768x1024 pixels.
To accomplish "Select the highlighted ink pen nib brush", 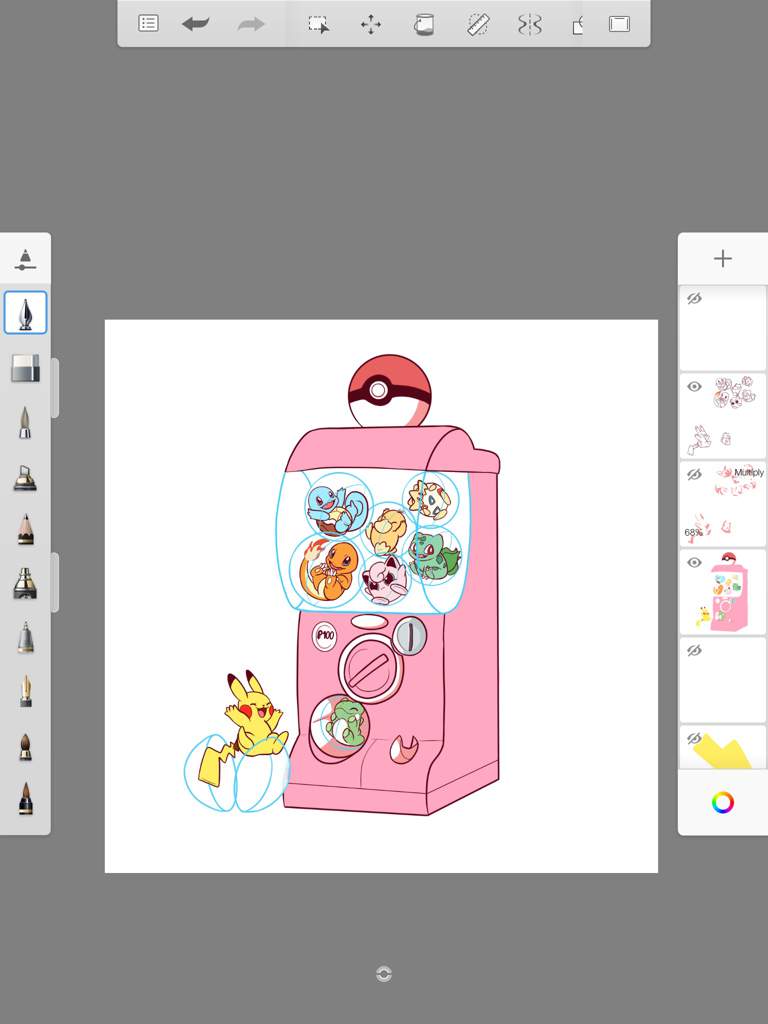I will tap(25, 313).
